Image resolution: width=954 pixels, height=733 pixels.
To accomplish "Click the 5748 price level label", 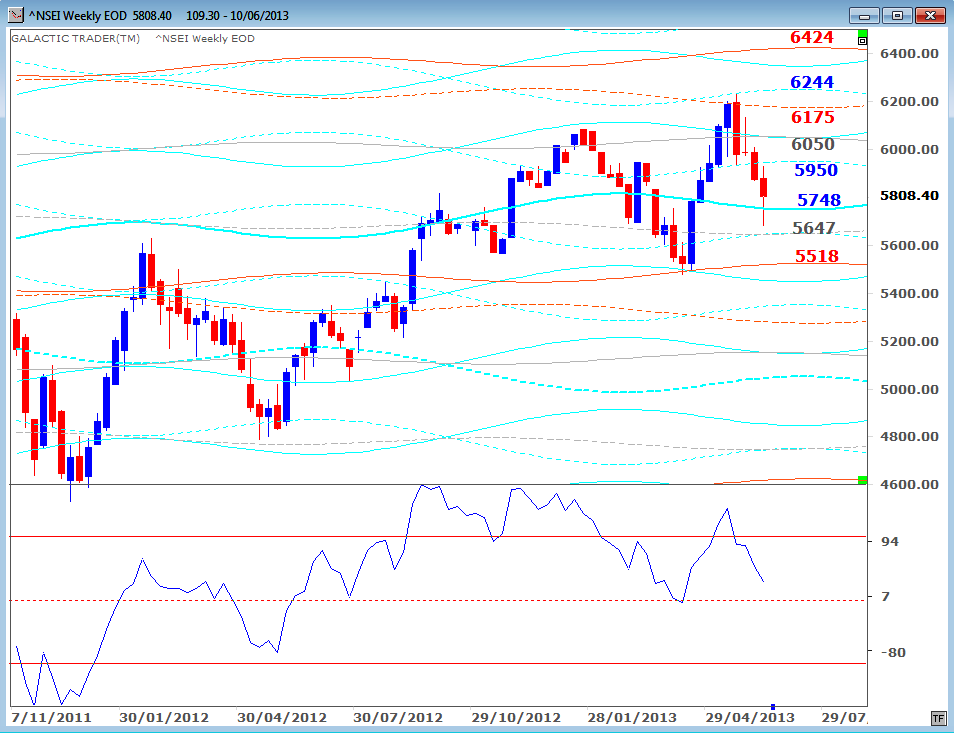I will pyautogui.click(x=819, y=200).
